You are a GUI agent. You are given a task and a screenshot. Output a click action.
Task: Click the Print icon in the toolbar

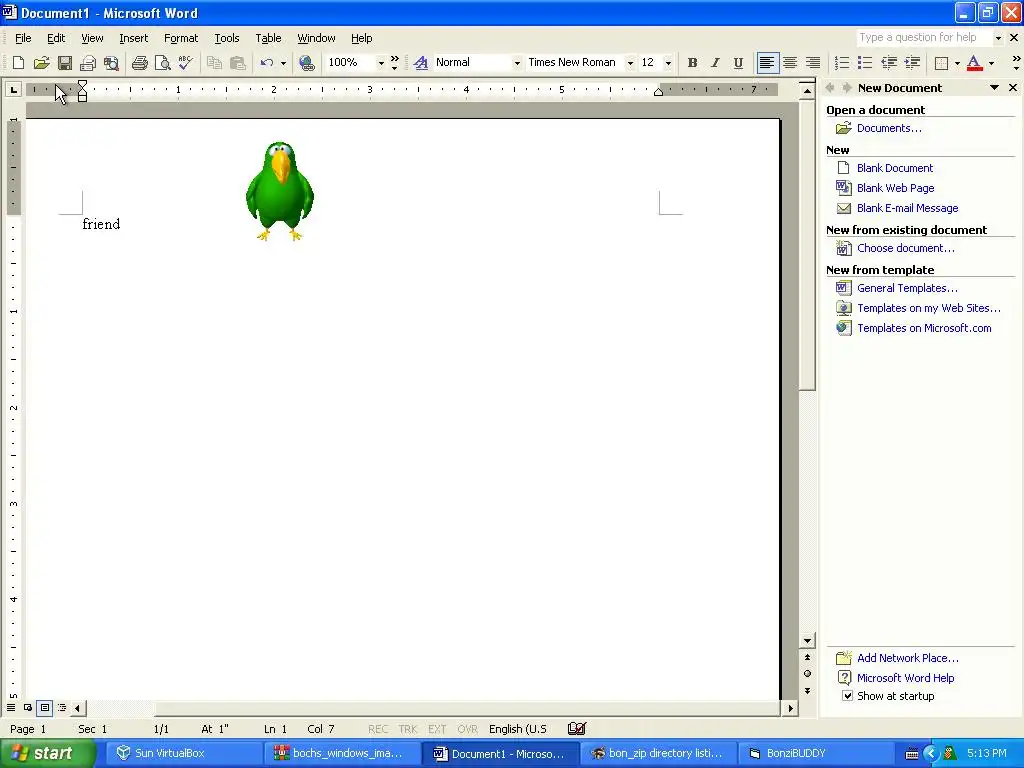coord(140,63)
